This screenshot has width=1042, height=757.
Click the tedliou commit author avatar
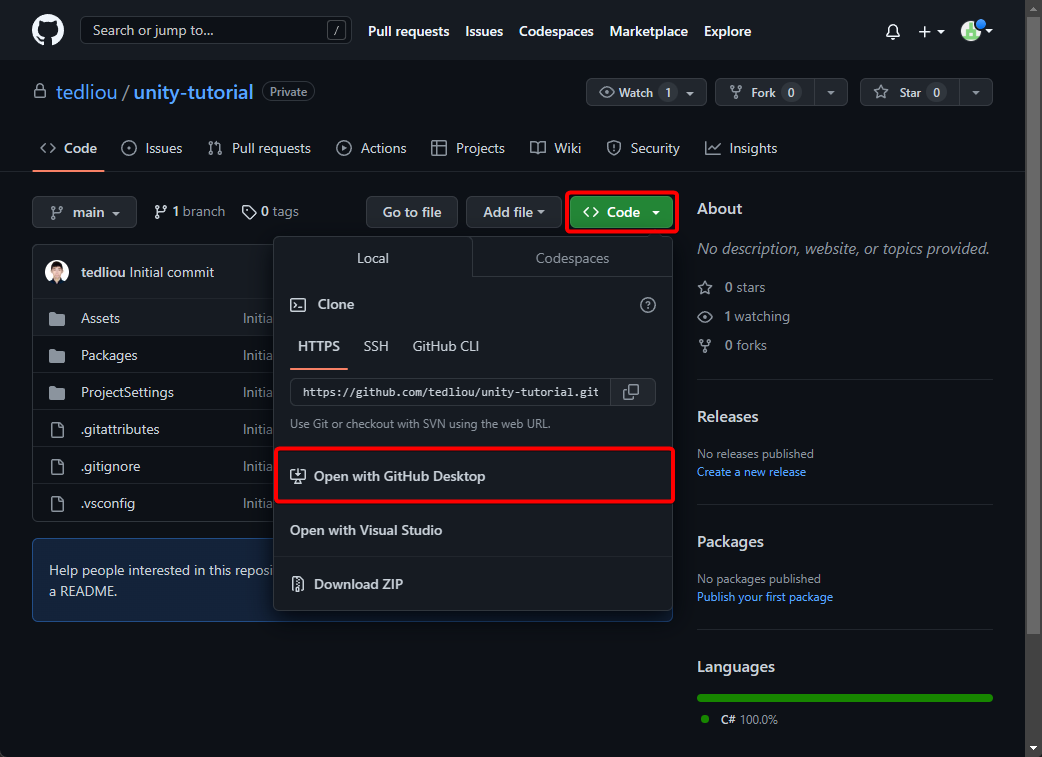click(57, 272)
